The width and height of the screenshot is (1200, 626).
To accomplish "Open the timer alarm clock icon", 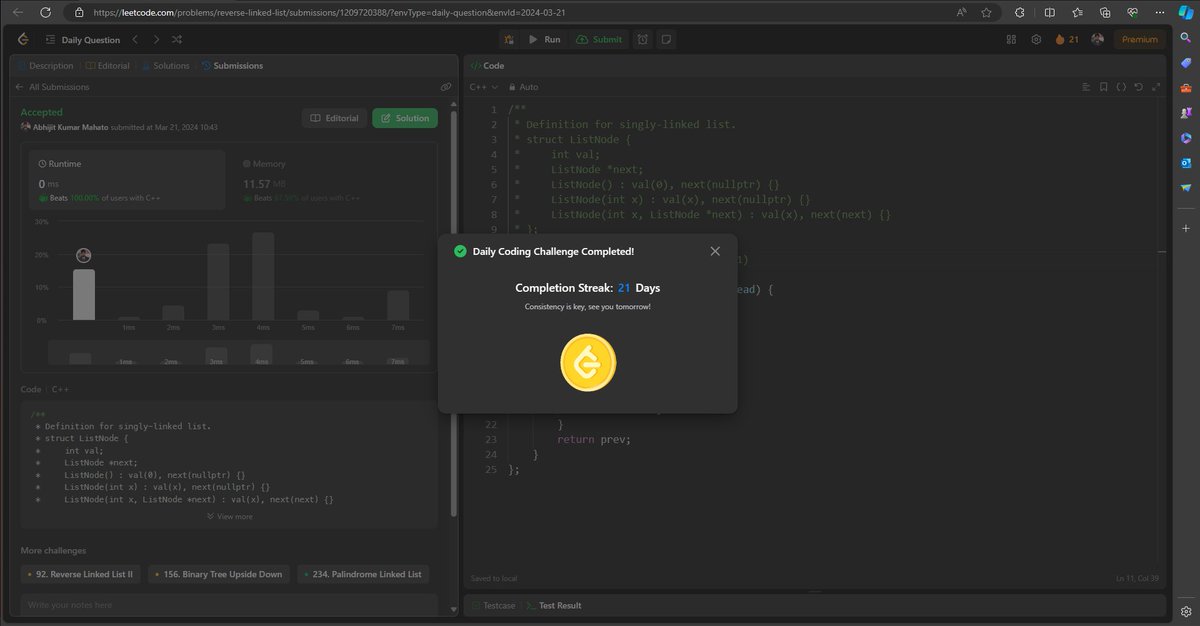I will tap(643, 40).
